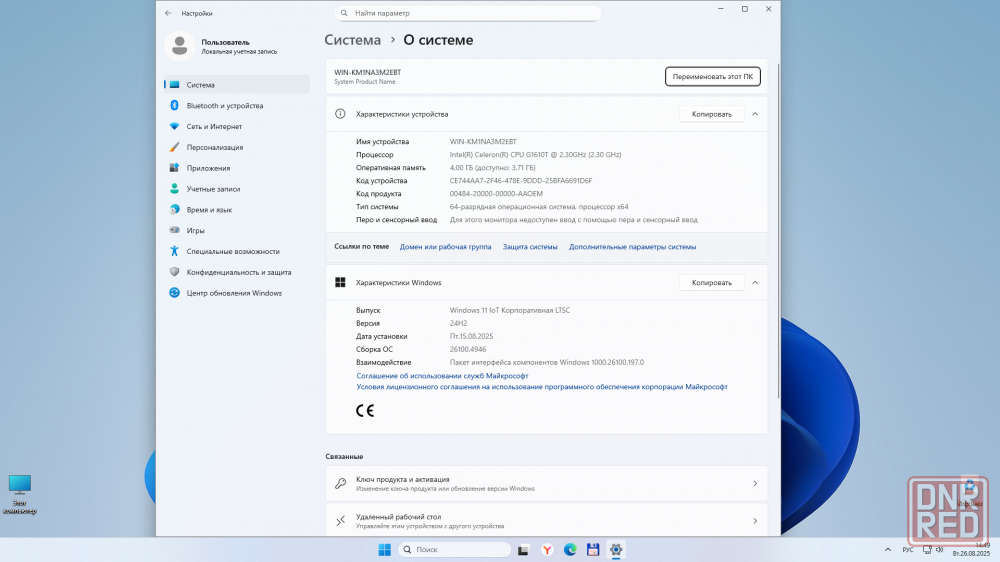Open the floppy disk app on taskbar
This screenshot has width=1000, height=562.
point(593,549)
